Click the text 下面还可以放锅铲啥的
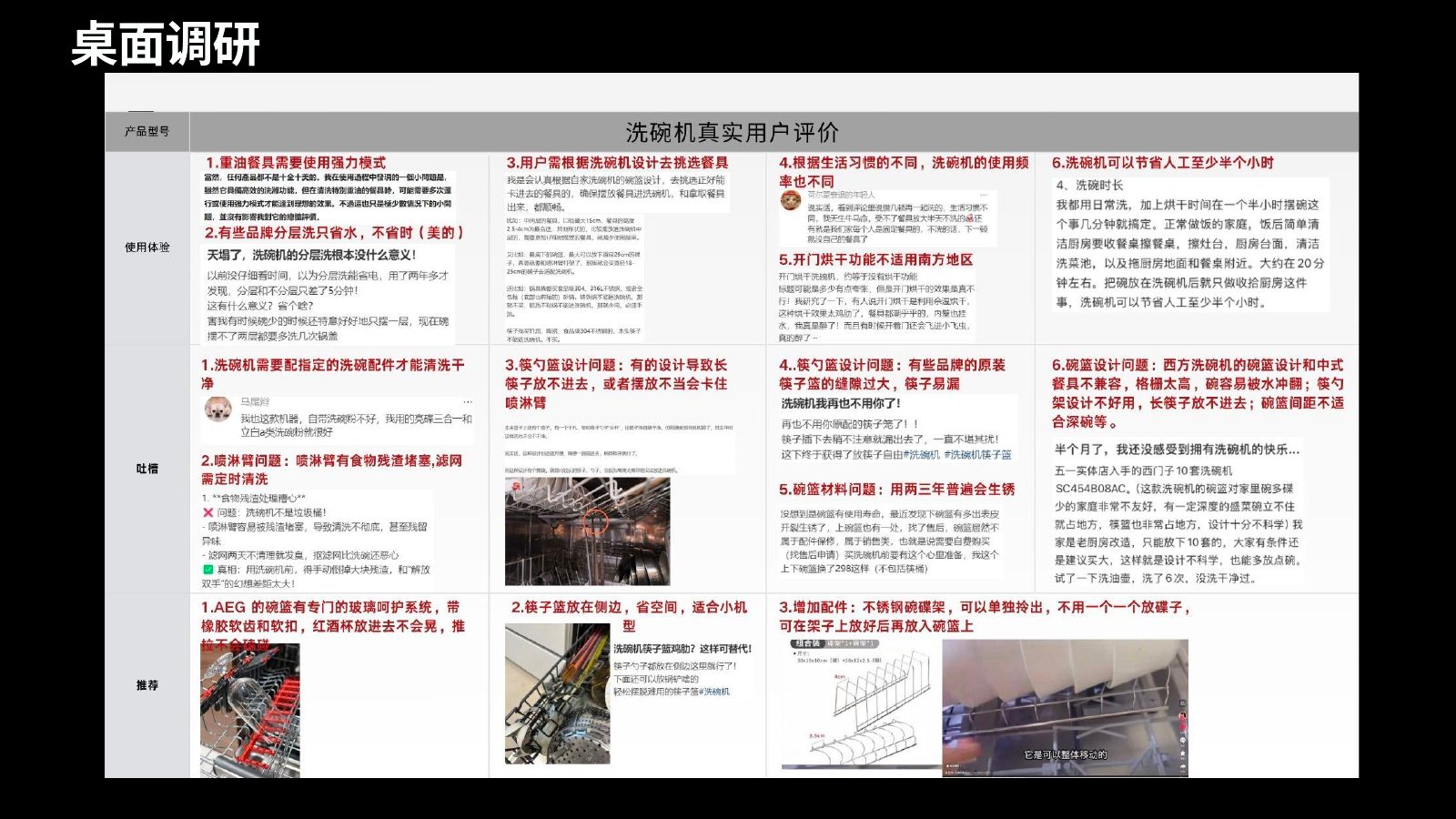 656,679
